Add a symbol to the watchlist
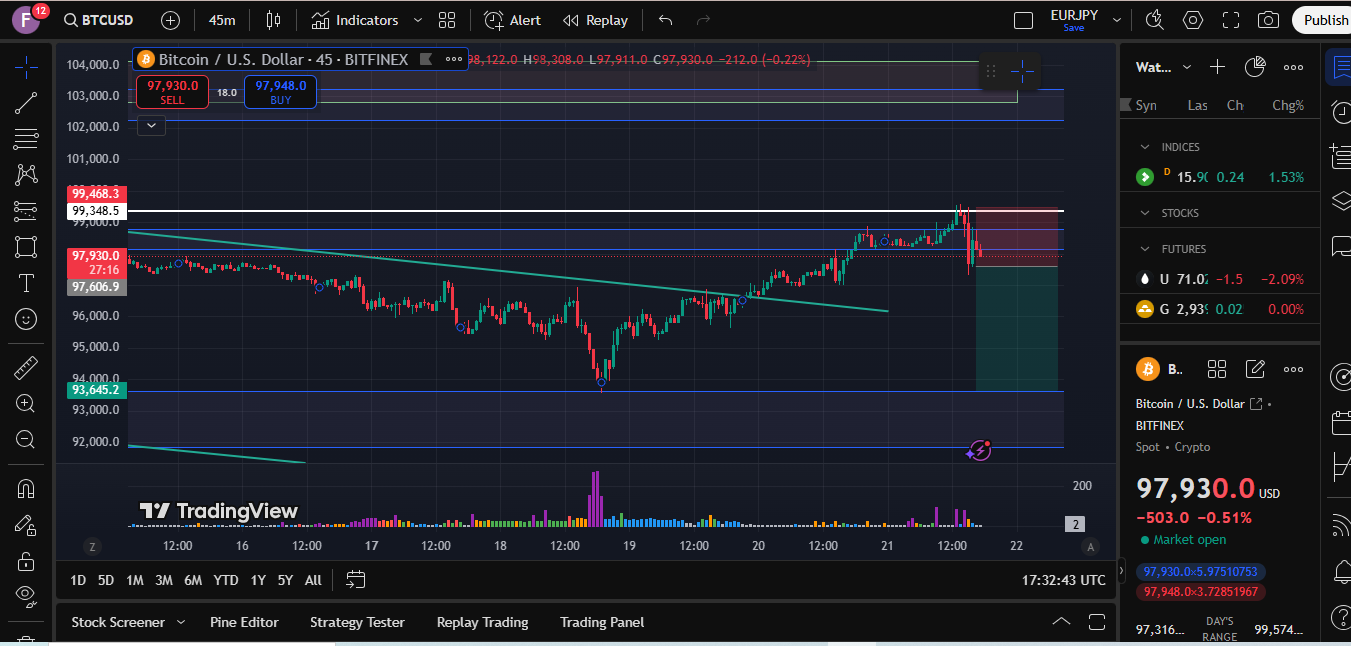This screenshot has height=646, width=1351. point(1217,67)
